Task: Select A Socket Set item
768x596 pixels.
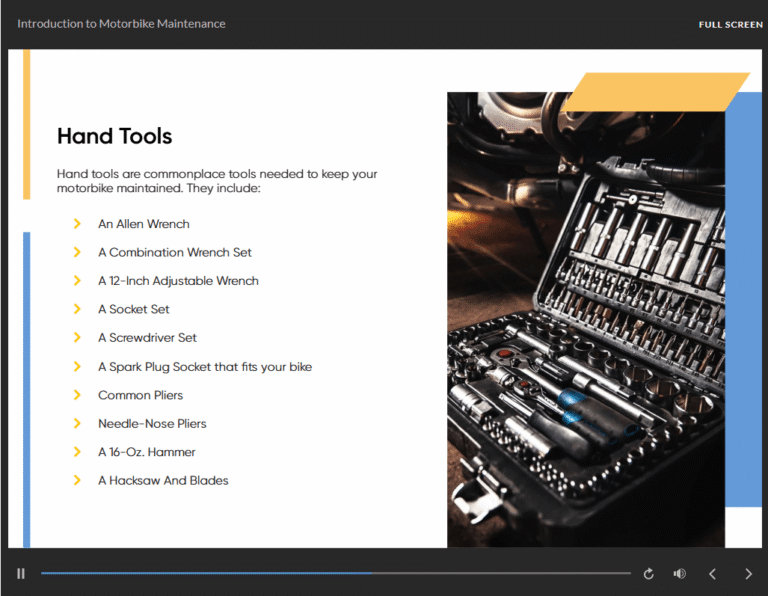Action: tap(133, 309)
